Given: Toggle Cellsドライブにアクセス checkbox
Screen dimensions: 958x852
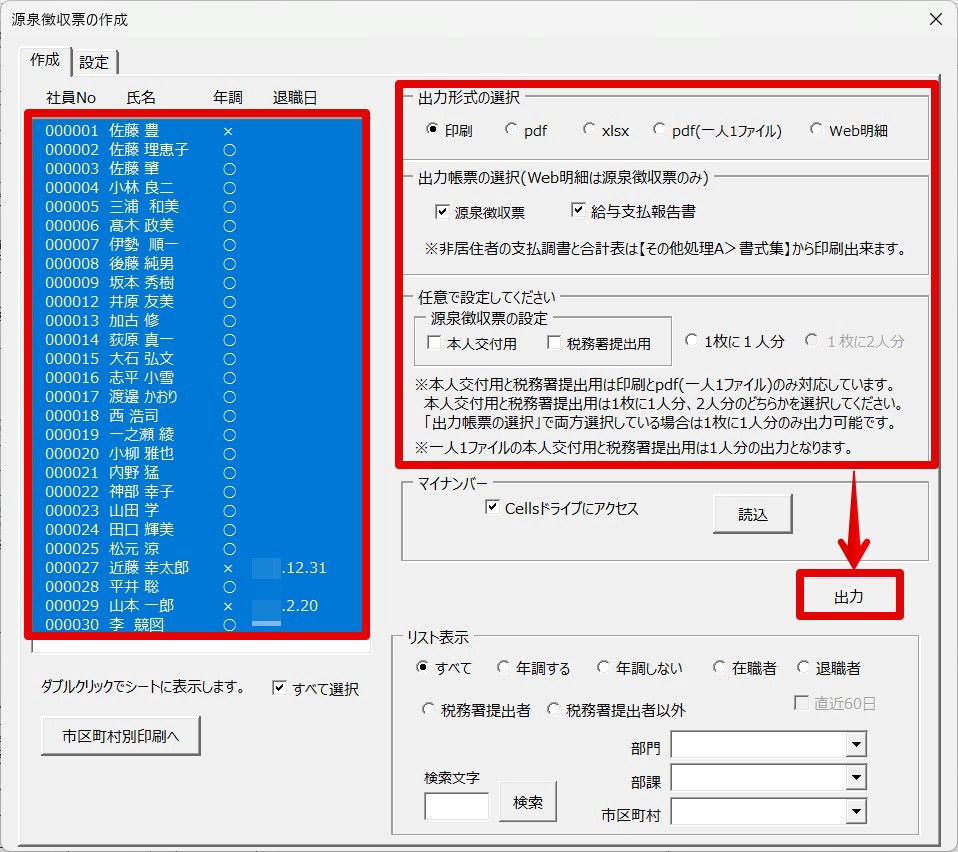Looking at the screenshot, I should pyautogui.click(x=491, y=508).
